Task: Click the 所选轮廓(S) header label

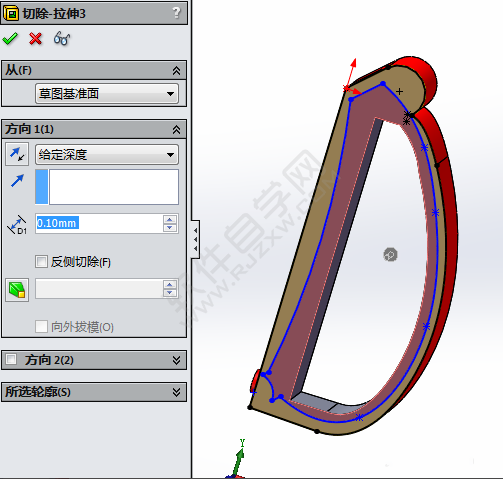Action: [x=38, y=392]
